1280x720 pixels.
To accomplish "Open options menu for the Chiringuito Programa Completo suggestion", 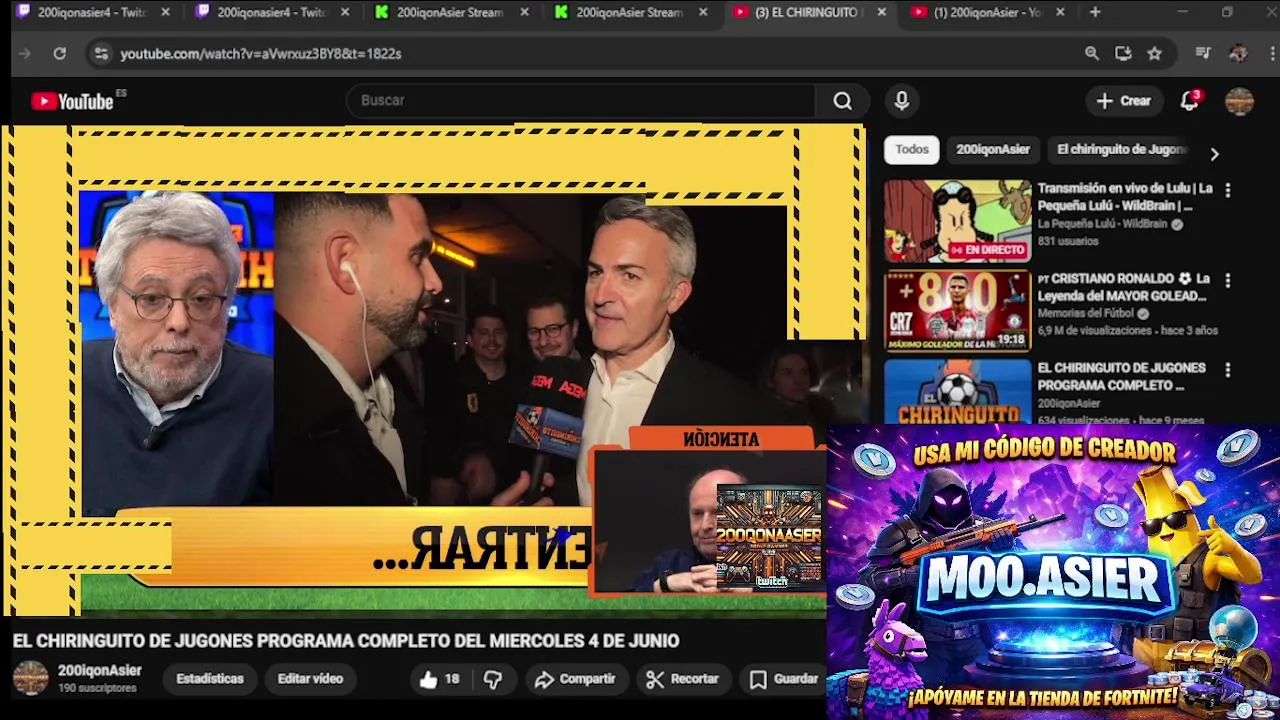I will click(1227, 370).
